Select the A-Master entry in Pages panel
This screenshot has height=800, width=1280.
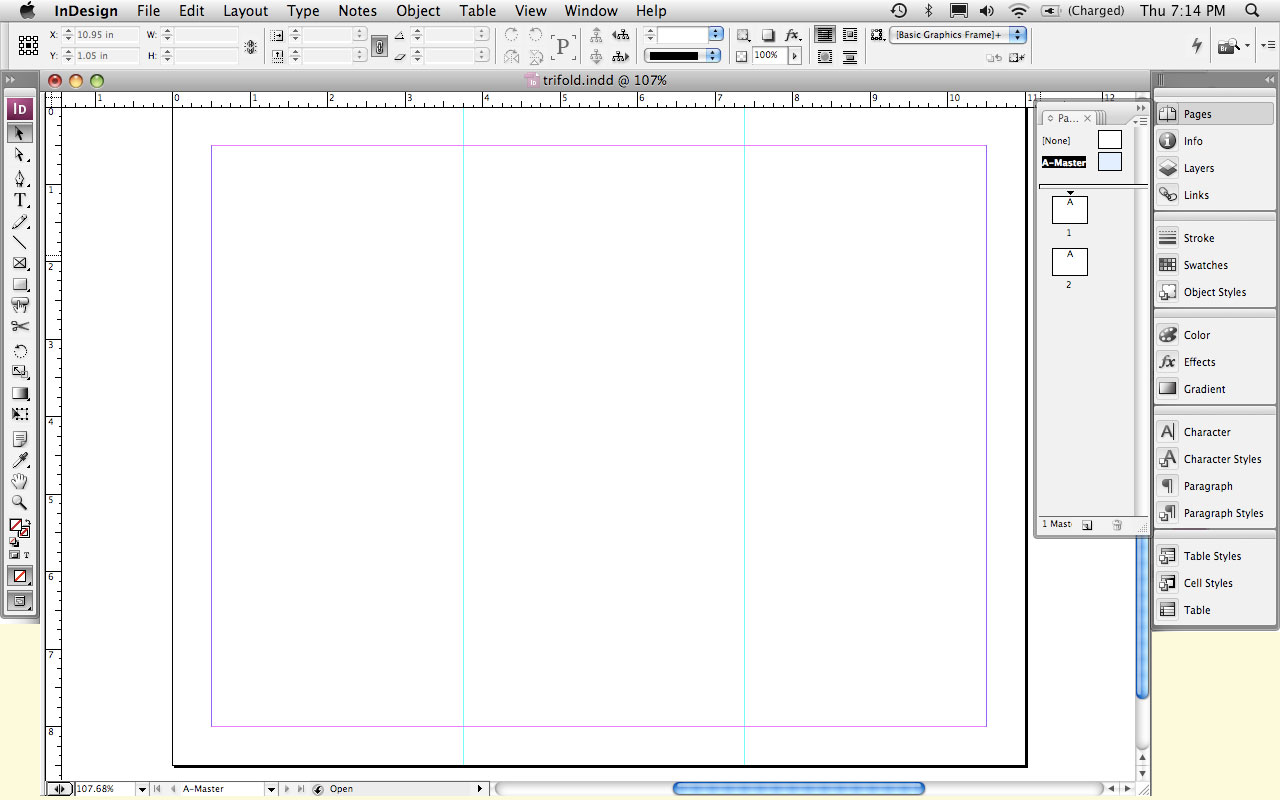1064,162
